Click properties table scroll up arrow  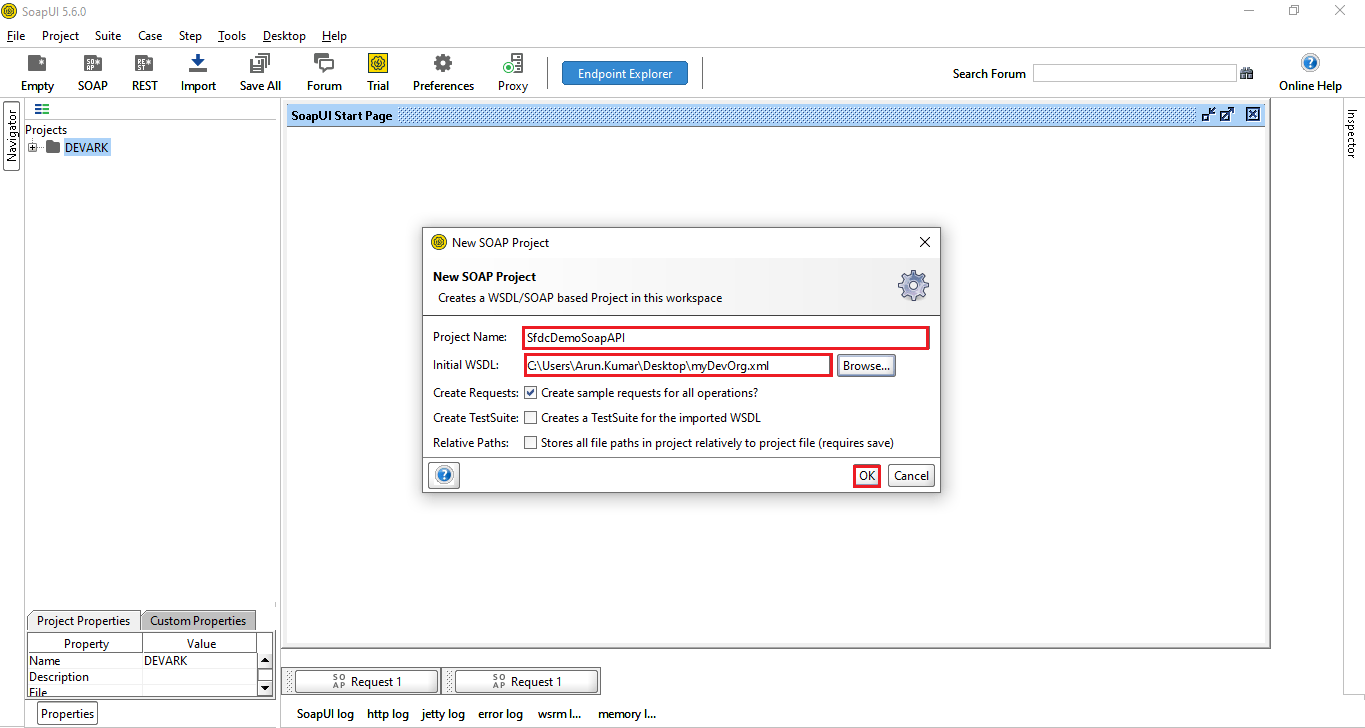click(x=265, y=661)
